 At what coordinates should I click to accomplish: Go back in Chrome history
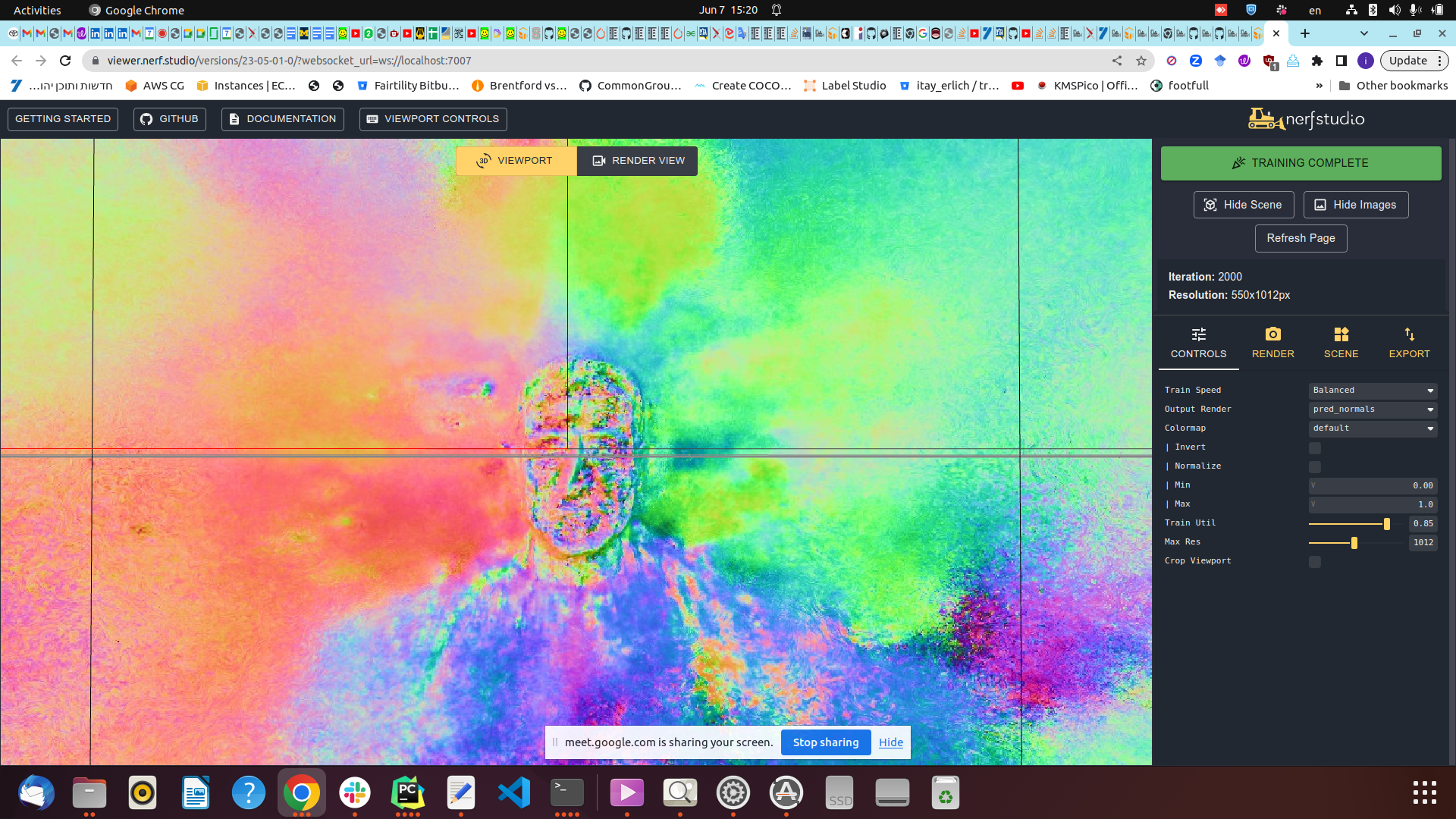(x=17, y=61)
